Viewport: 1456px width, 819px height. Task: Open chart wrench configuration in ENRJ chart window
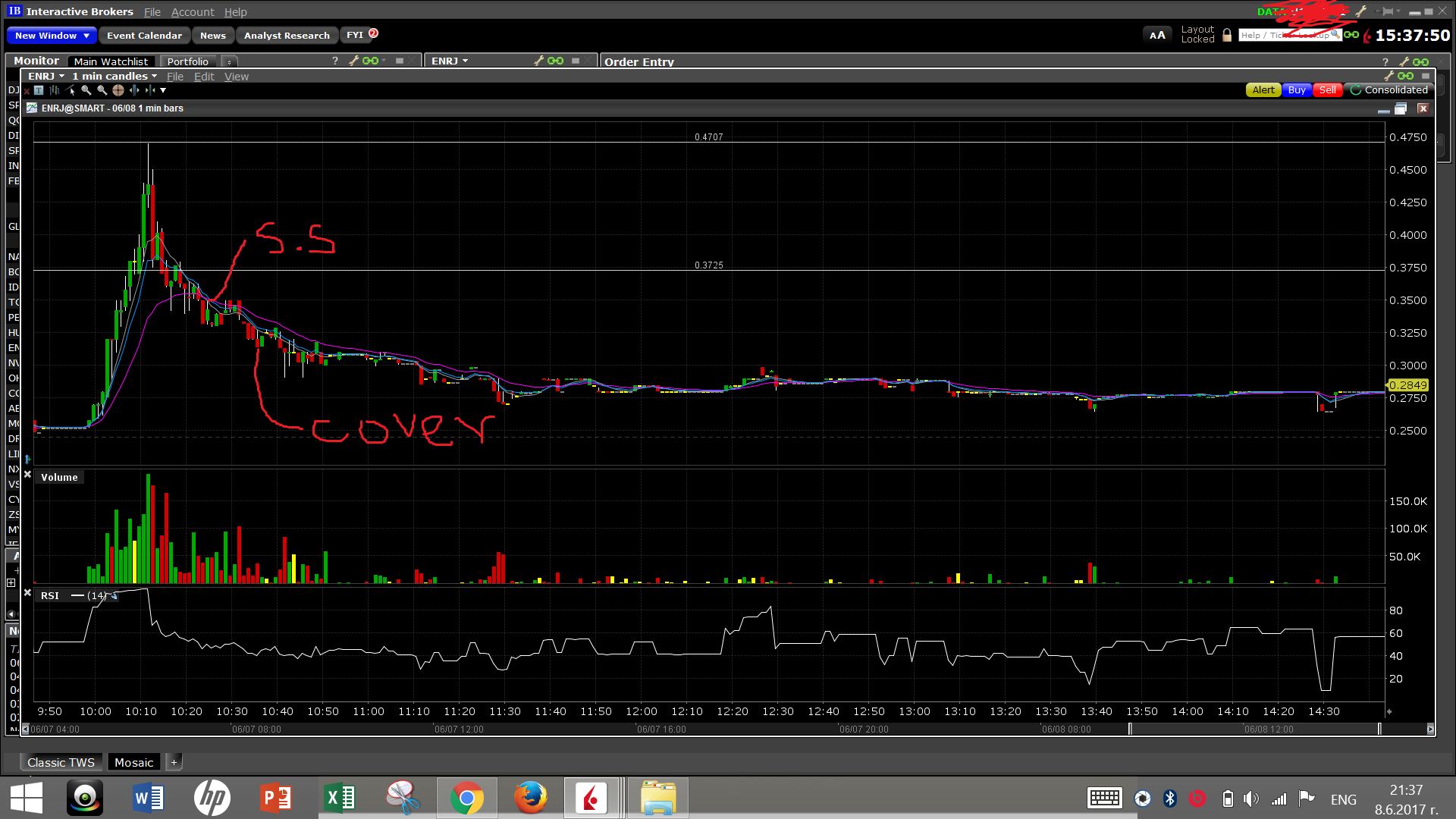click(1389, 76)
